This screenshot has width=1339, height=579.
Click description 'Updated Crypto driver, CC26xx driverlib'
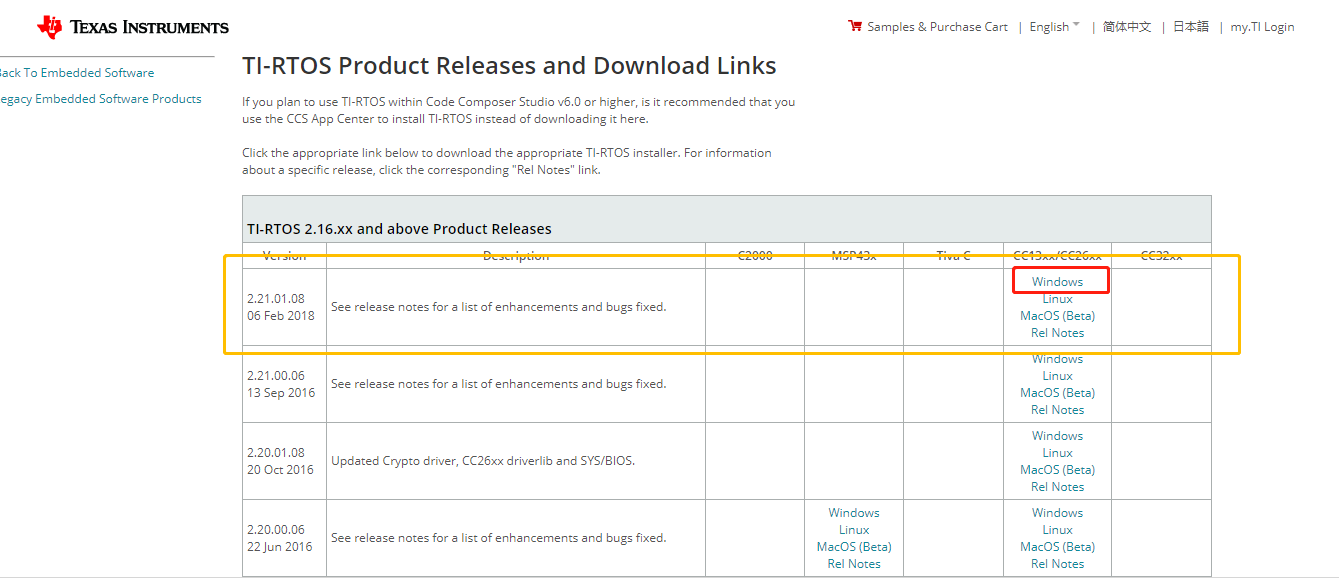483,461
